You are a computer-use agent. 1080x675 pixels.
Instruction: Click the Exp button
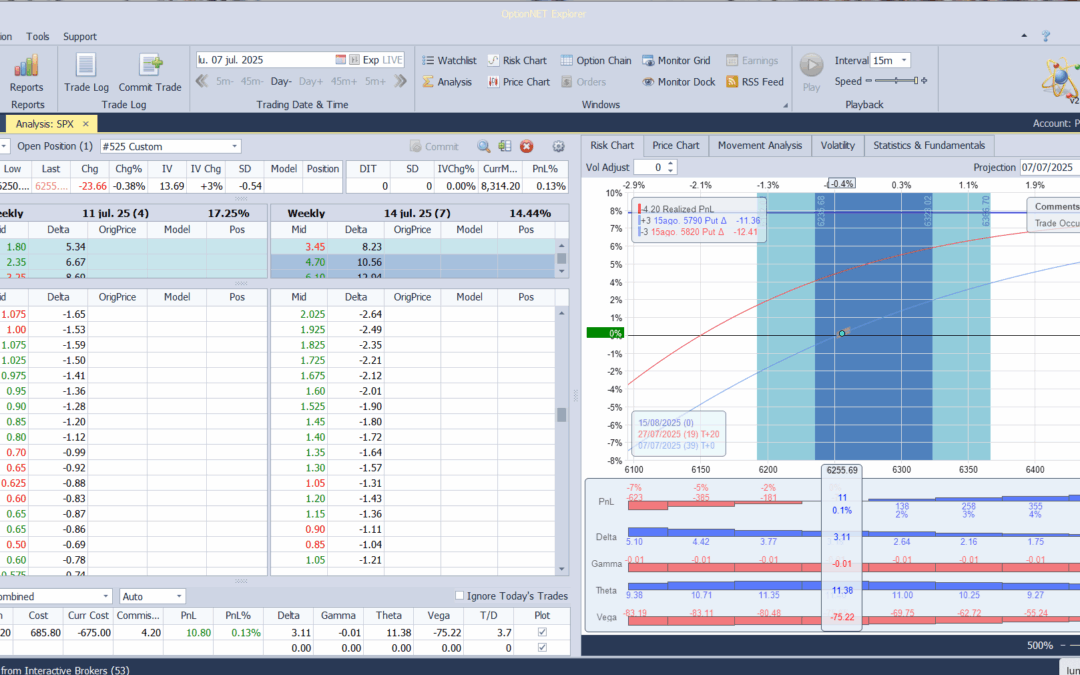(371, 60)
